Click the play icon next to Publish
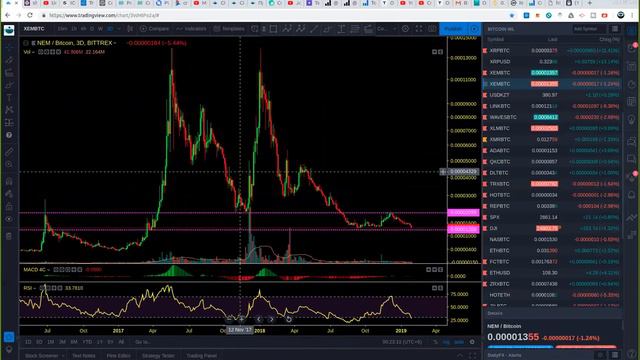 (474, 29)
